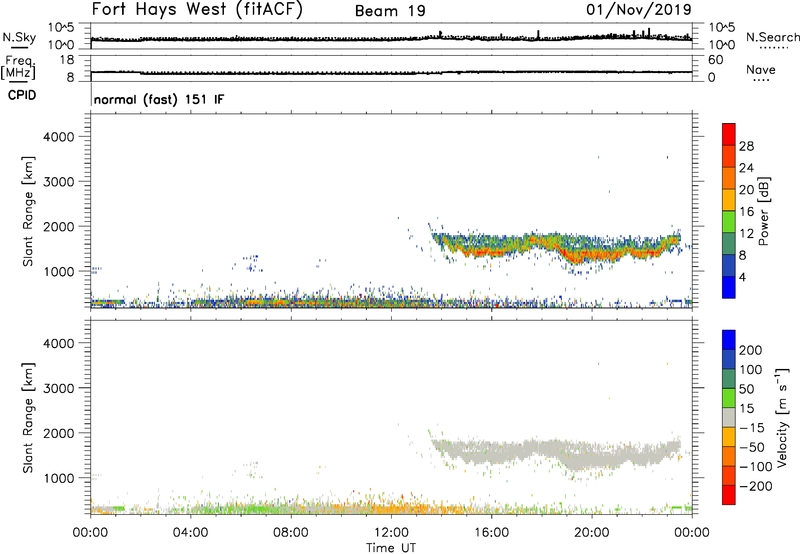Click the Fort Hays West (fitACF) title
The width and height of the screenshot is (800, 554).
pyautogui.click(x=200, y=10)
